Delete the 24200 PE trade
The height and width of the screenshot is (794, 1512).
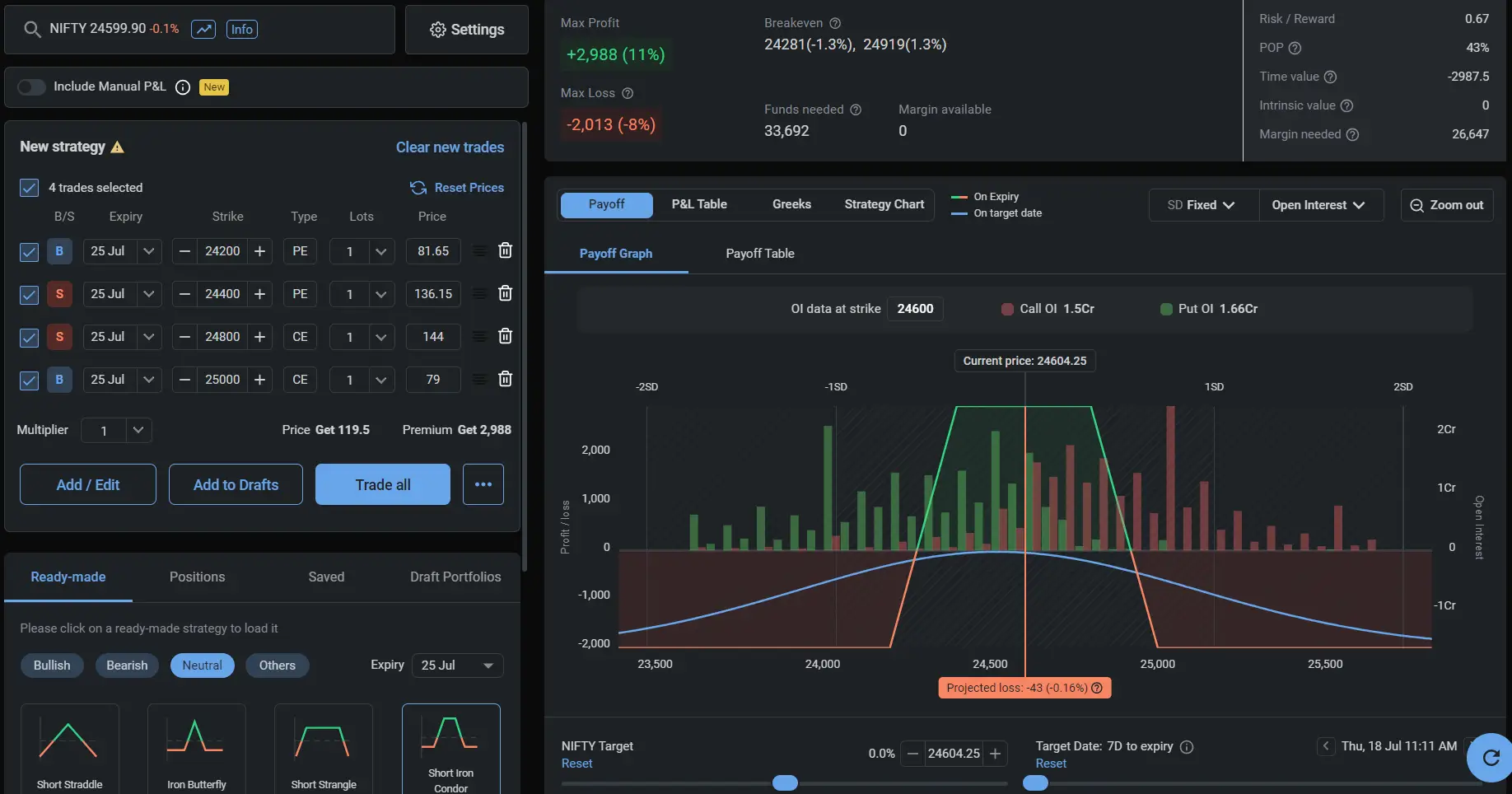(x=506, y=250)
